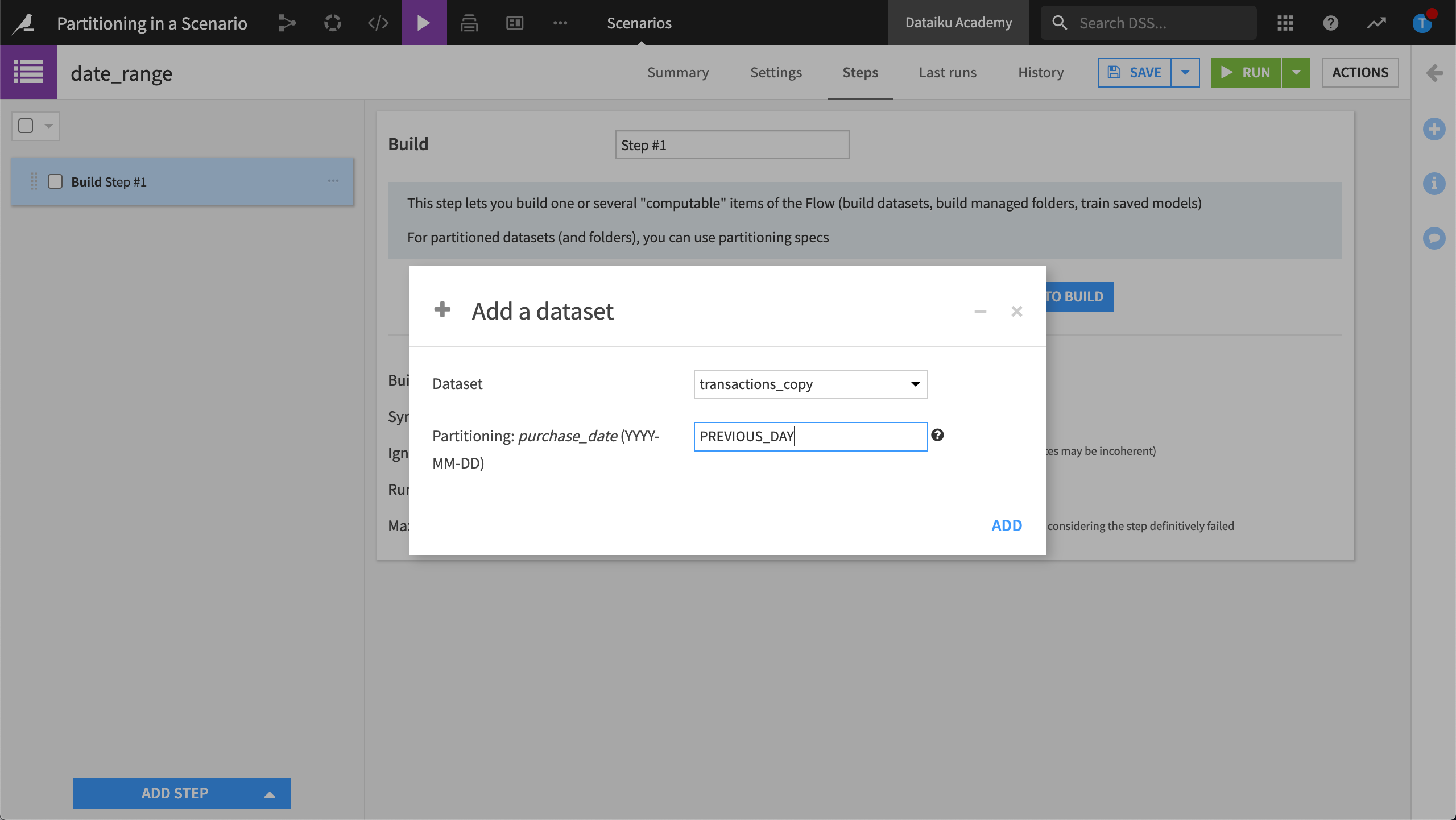Open the Dashboards icon in navbar
The height and width of the screenshot is (820, 1456).
514,23
